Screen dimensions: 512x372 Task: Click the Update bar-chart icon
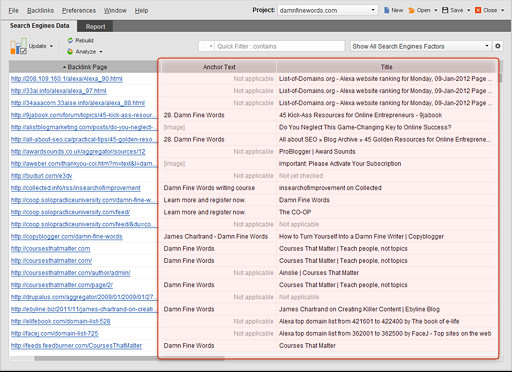tap(18, 46)
